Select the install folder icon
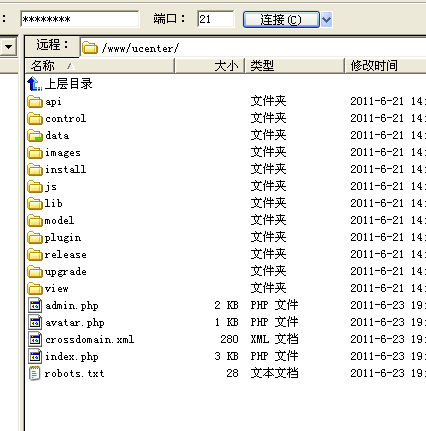Image resolution: width=426 pixels, height=431 pixels. (x=35, y=170)
